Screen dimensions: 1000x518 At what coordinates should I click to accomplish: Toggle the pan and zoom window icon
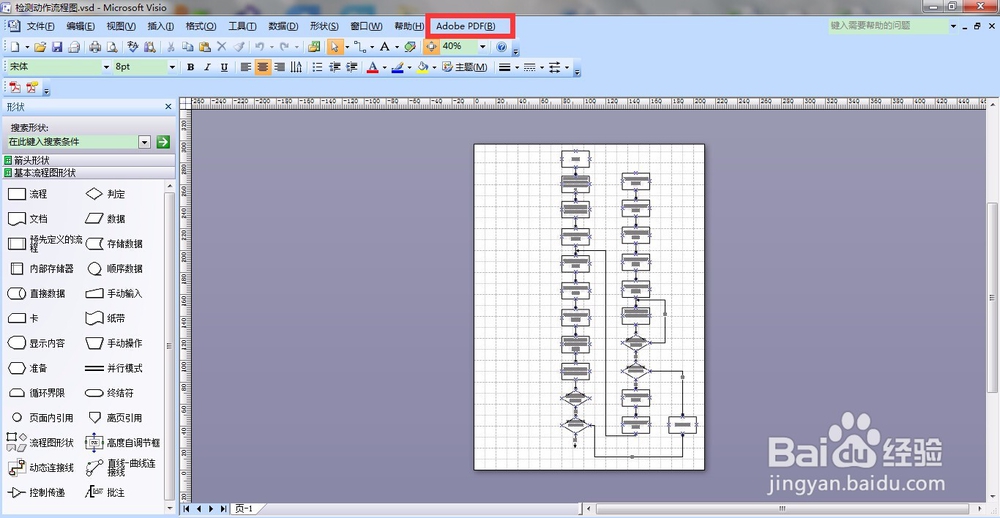[432, 47]
